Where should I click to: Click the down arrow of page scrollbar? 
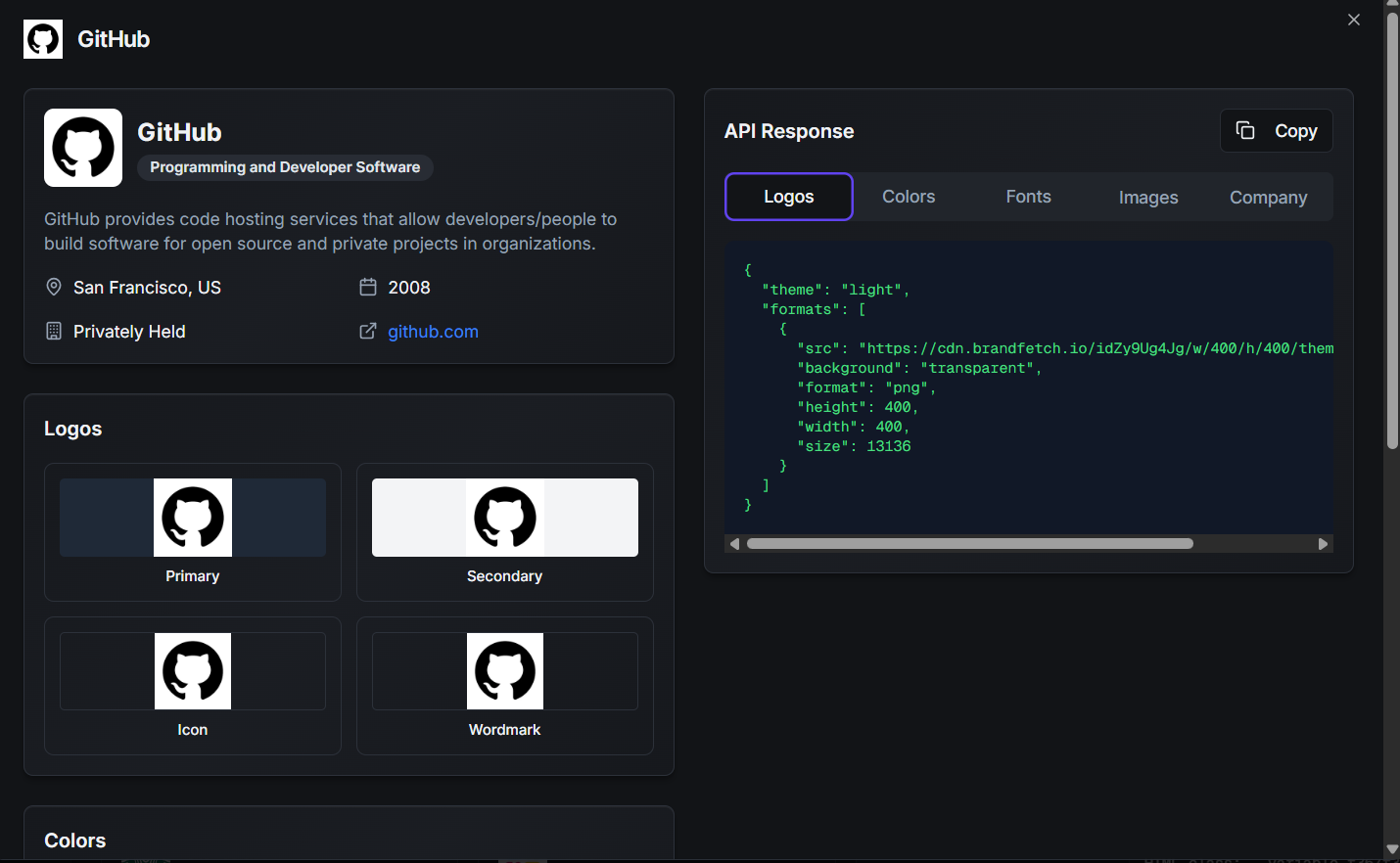click(x=1392, y=849)
